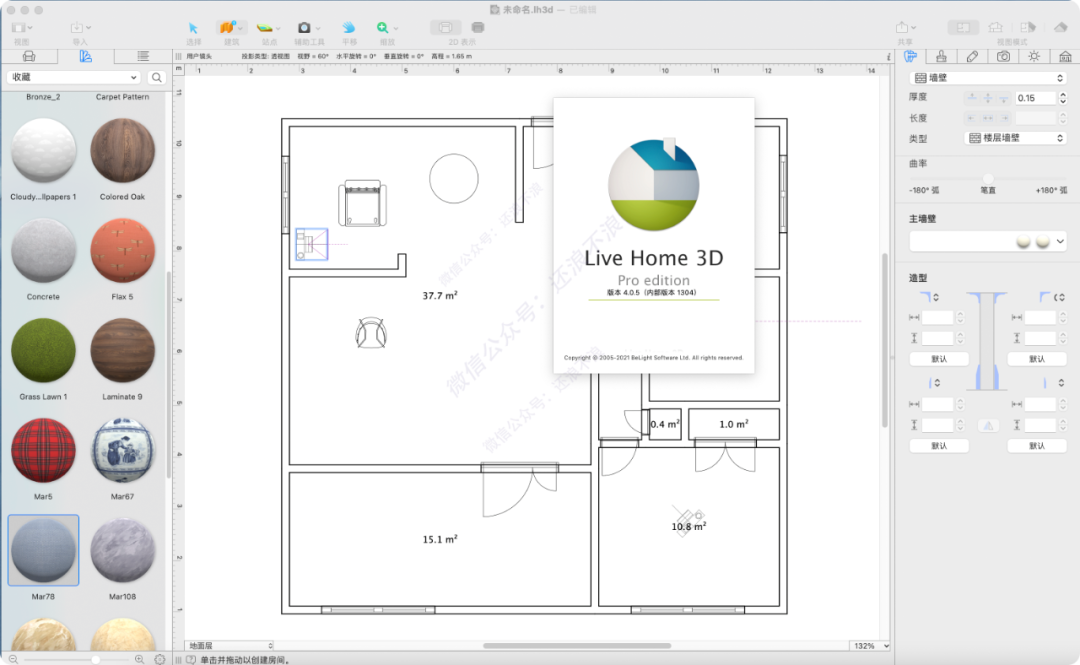
Task: Select the Laminate 9 material sphere
Action: (x=123, y=351)
